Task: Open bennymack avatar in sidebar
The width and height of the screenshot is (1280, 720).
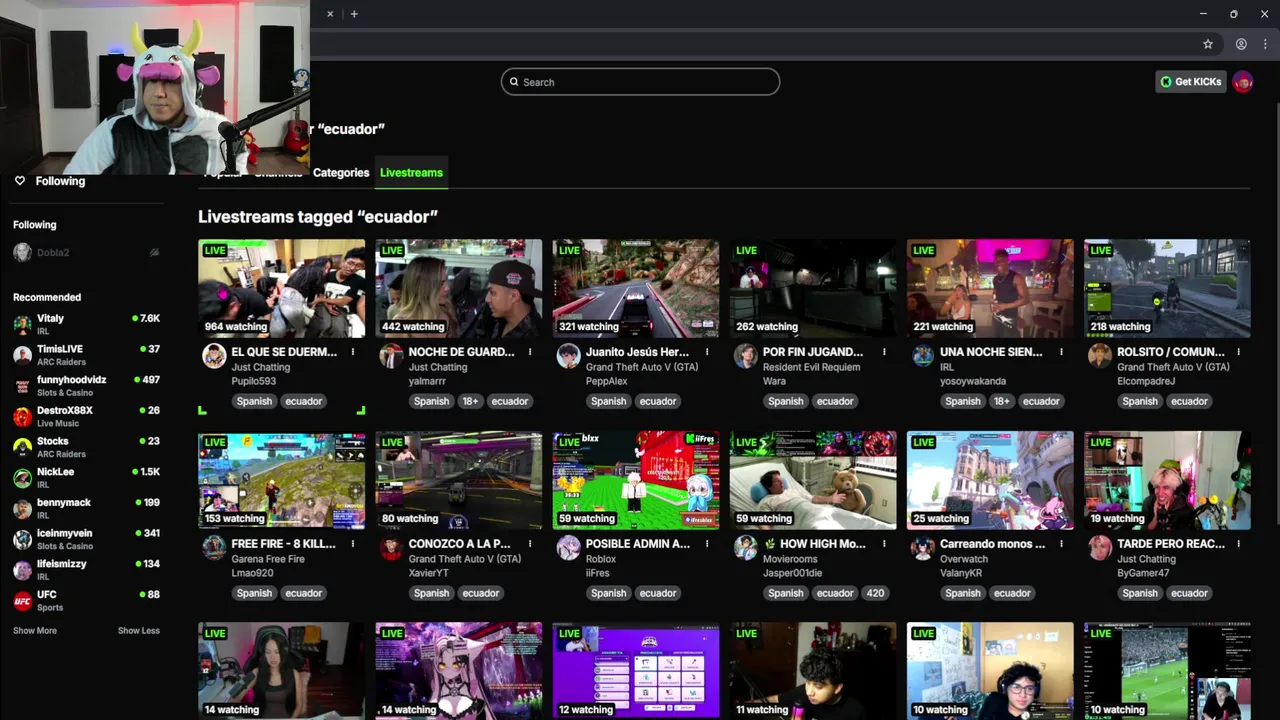Action: [22, 508]
